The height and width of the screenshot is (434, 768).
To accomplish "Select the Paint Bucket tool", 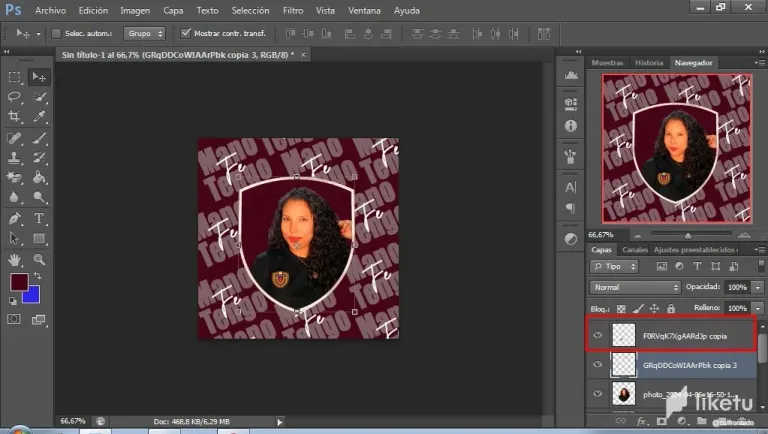I will click(x=39, y=177).
